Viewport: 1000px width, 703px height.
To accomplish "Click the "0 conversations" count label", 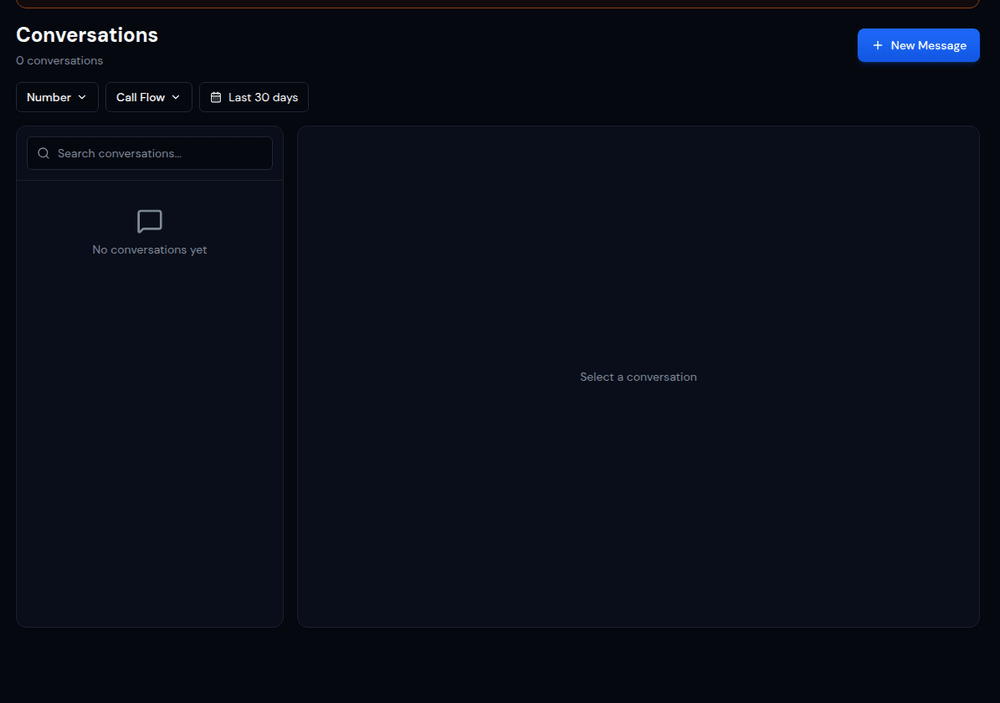I will [x=59, y=61].
